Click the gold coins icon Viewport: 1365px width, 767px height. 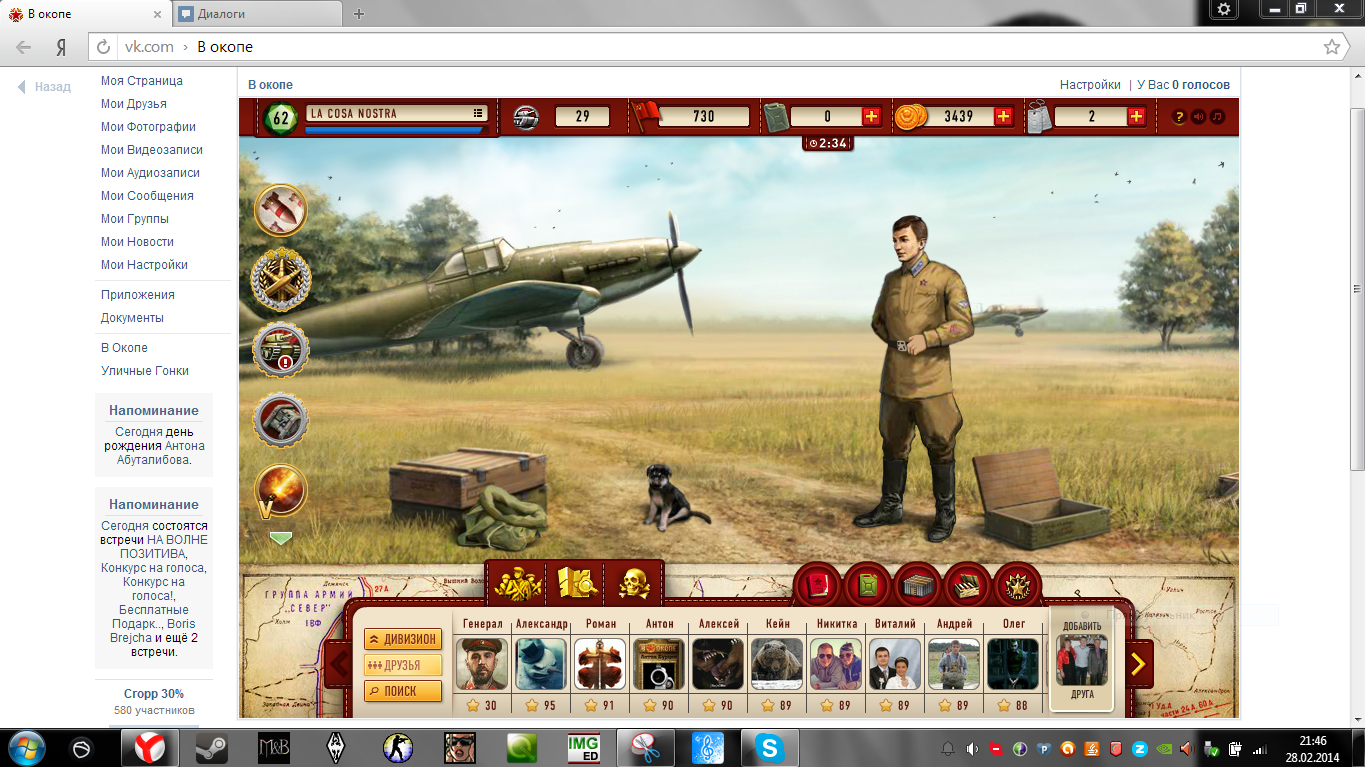(909, 117)
